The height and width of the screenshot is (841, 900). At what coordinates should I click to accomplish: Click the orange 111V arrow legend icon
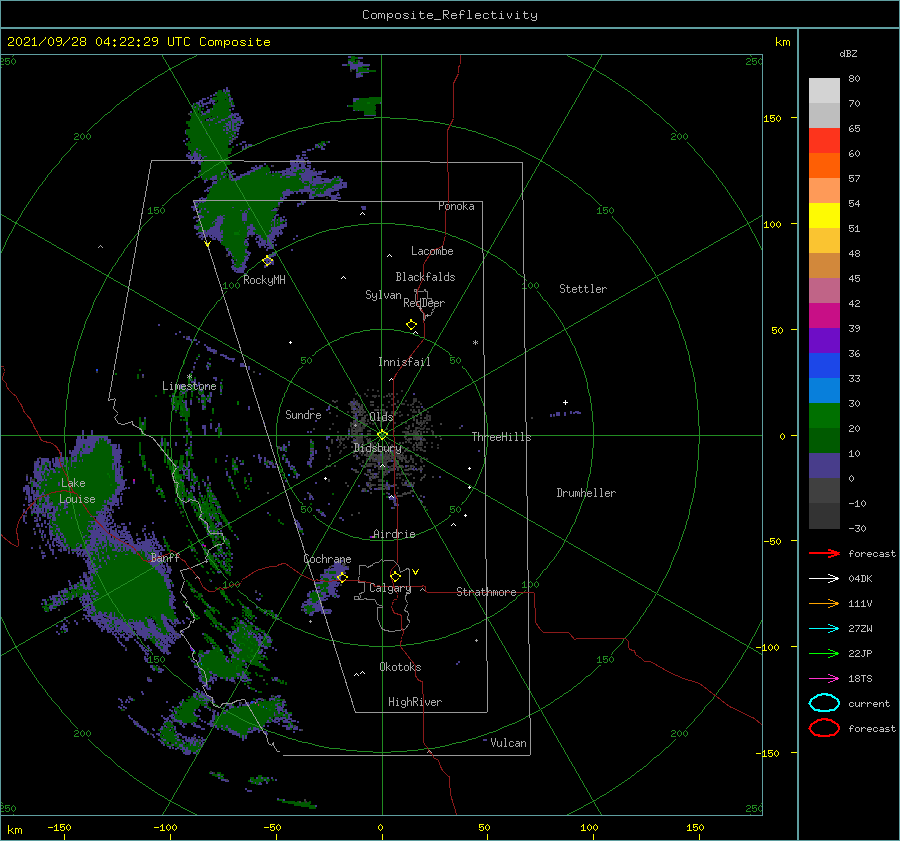pyautogui.click(x=824, y=603)
